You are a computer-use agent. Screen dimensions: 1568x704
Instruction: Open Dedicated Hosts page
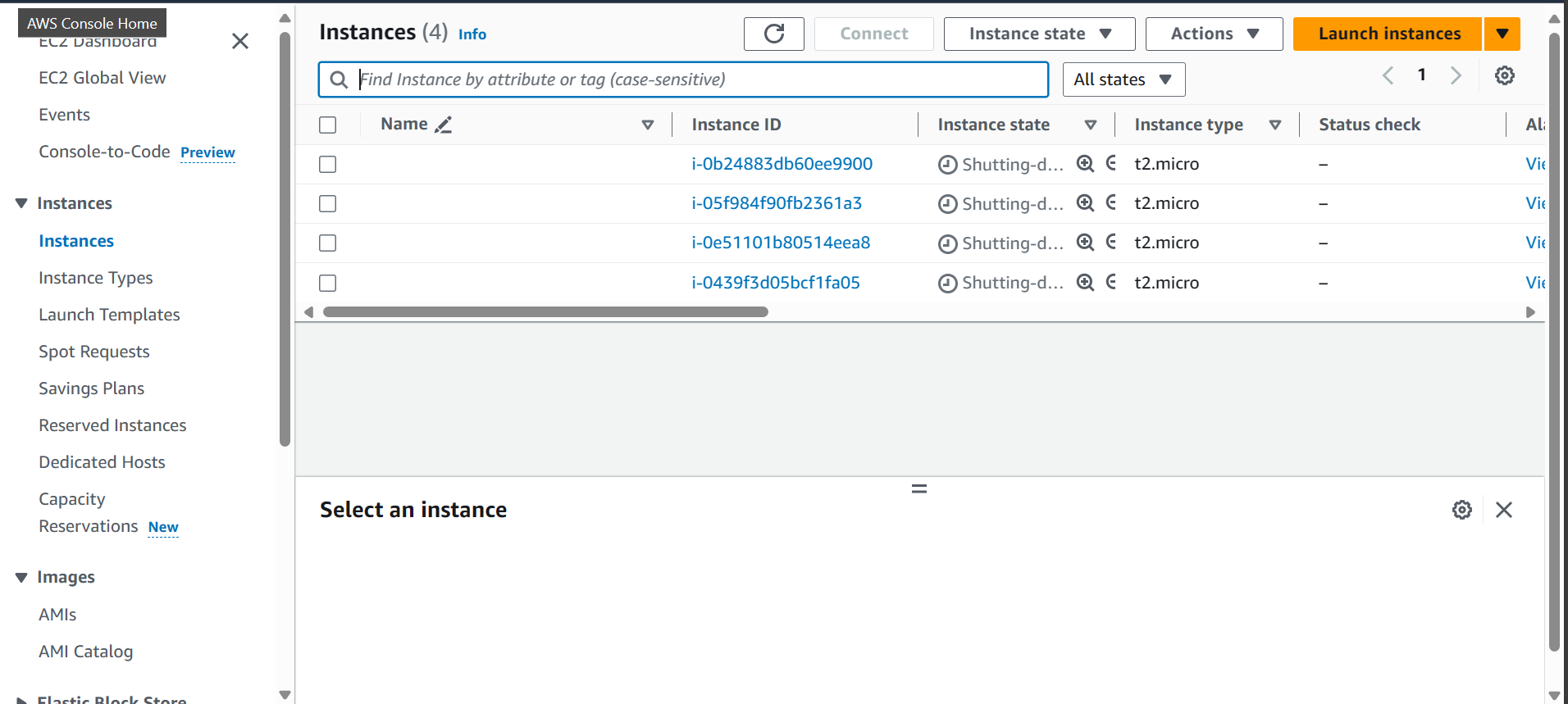pos(102,462)
